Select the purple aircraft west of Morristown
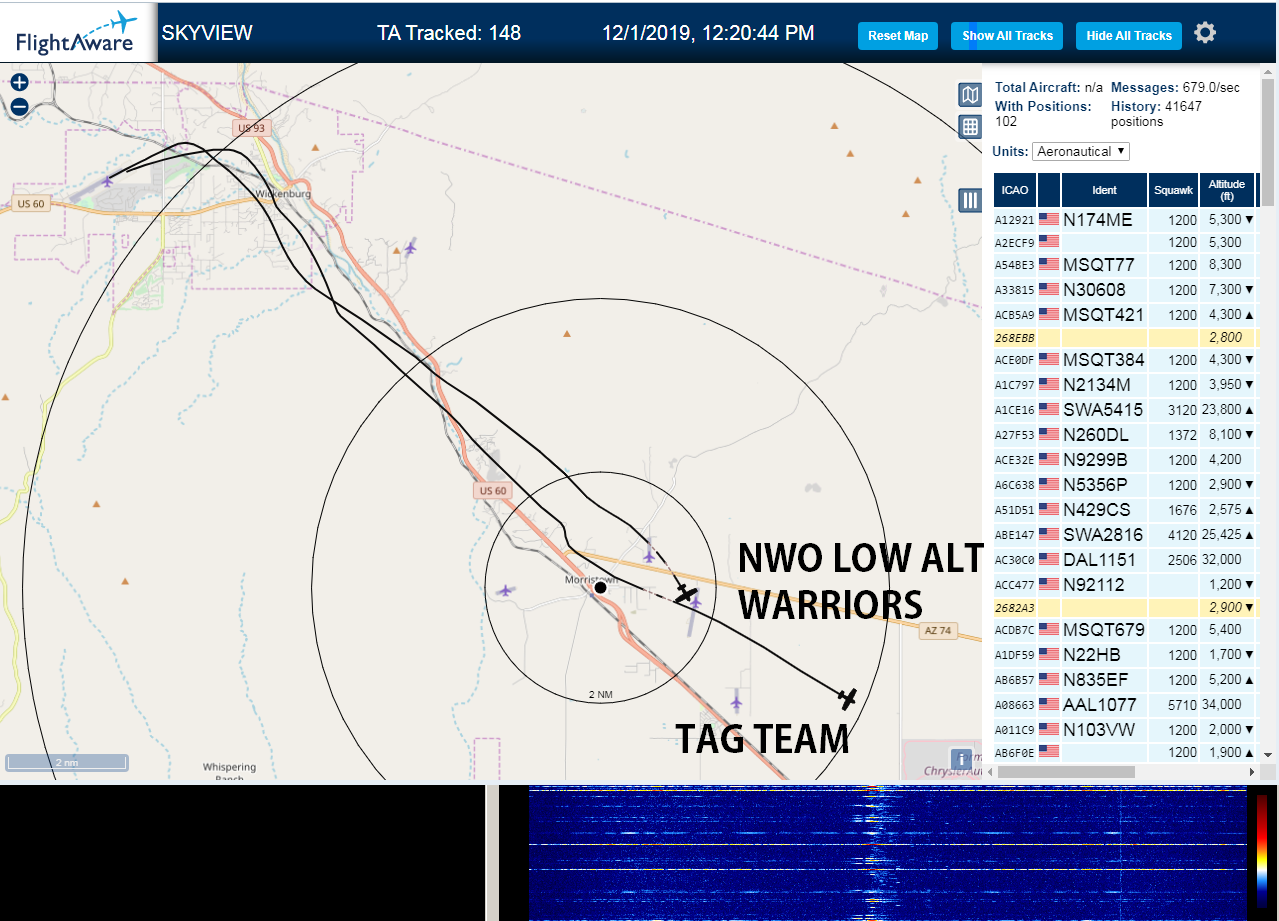 point(505,591)
